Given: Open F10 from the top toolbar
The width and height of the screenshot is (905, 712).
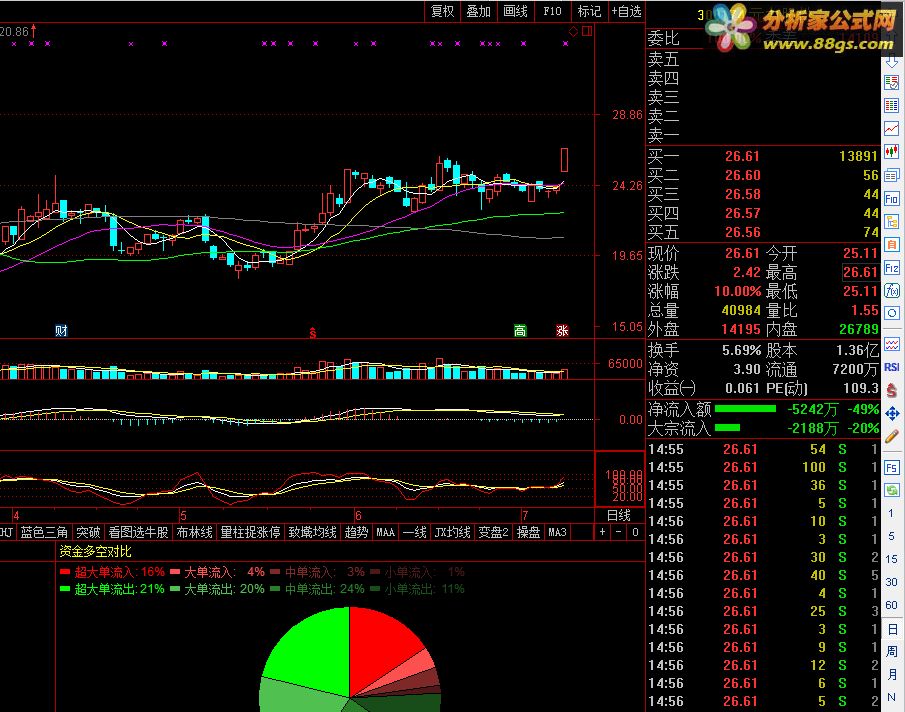Looking at the screenshot, I should click(x=552, y=11).
